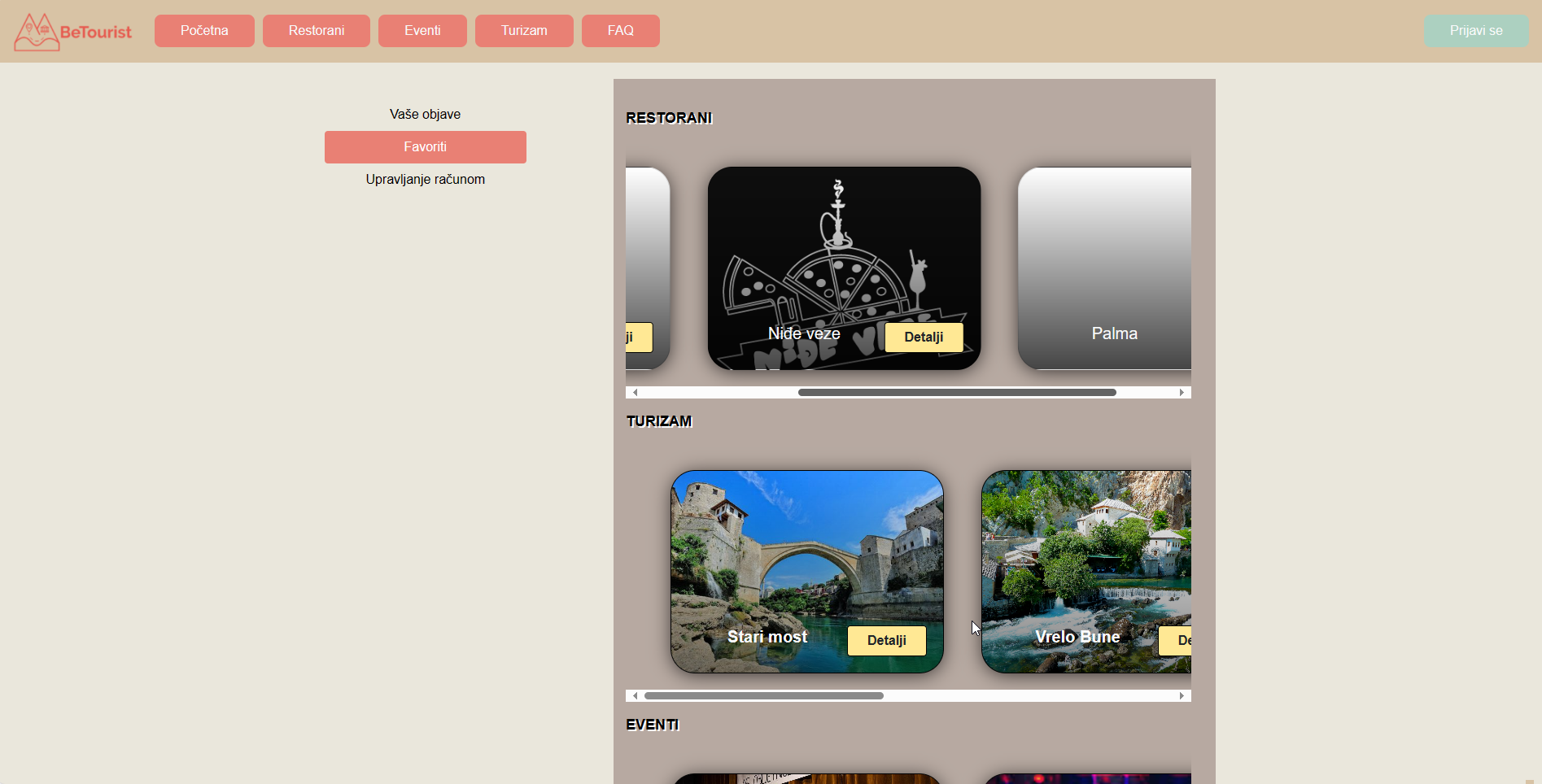Open the Eventi nav button
Viewport: 1542px width, 784px height.
422,31
